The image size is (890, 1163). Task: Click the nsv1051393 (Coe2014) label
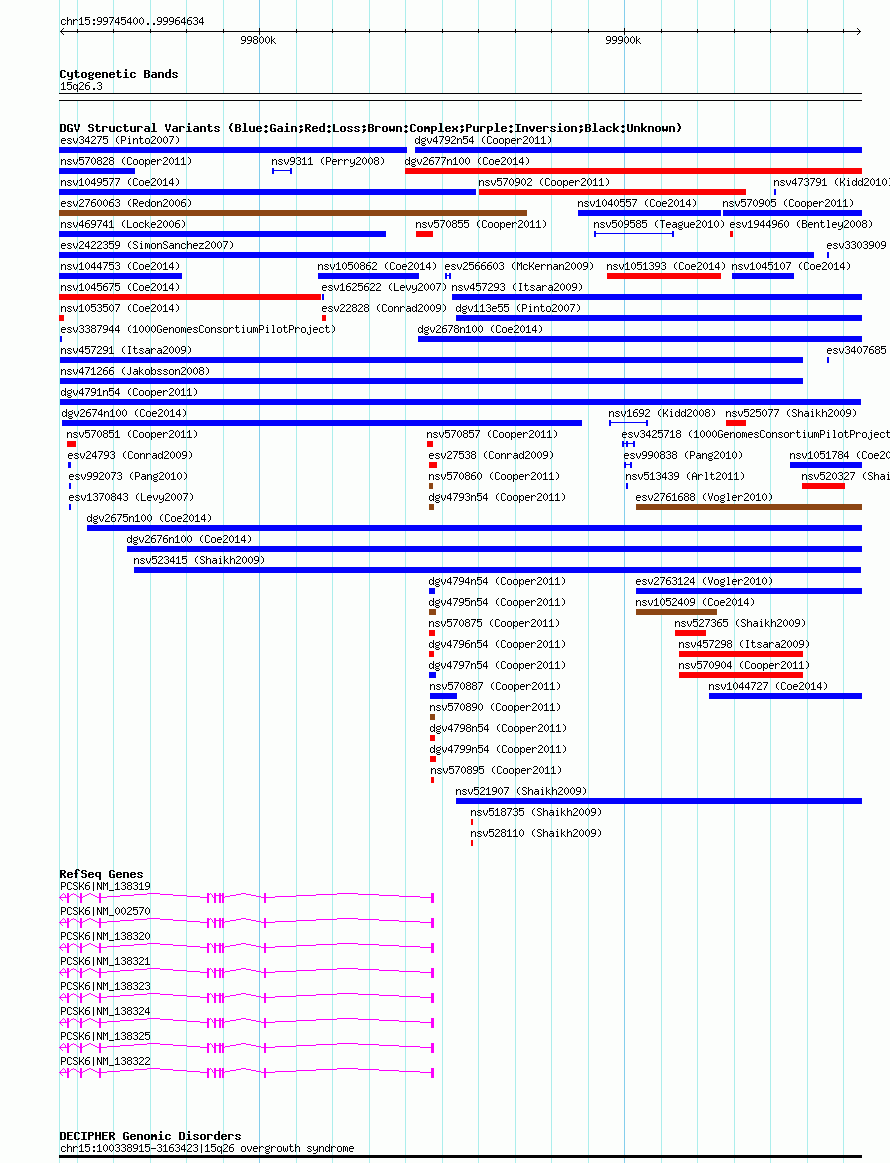click(666, 266)
